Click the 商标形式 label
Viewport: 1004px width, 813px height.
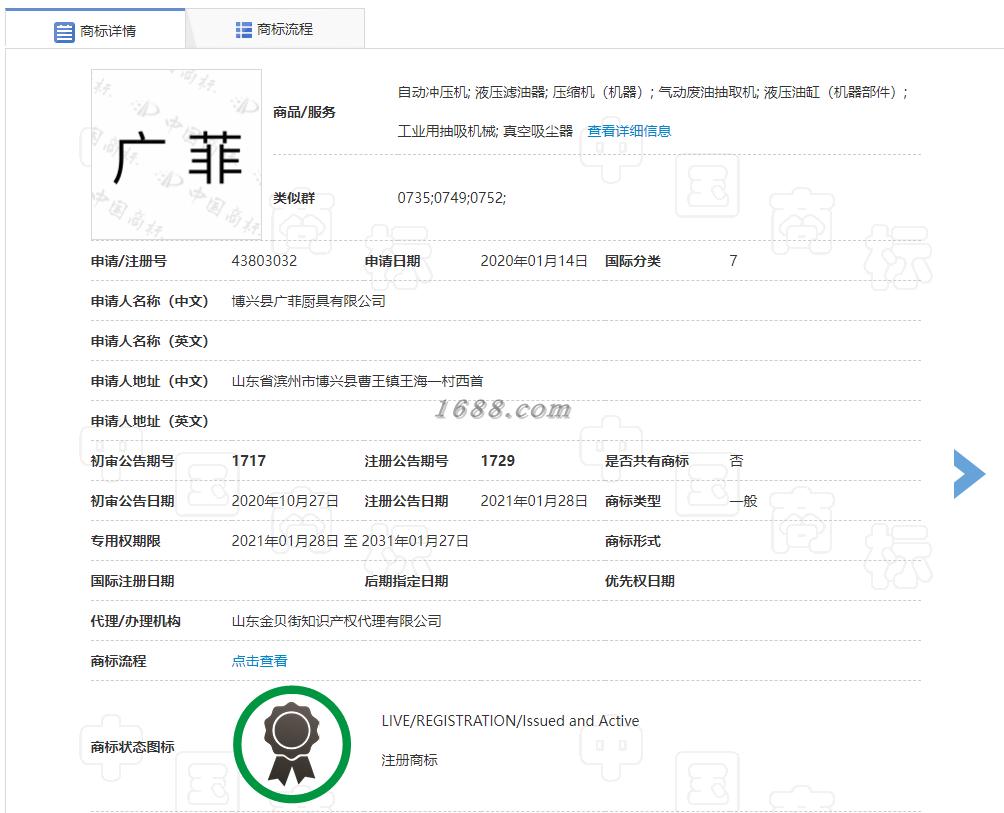(633, 541)
